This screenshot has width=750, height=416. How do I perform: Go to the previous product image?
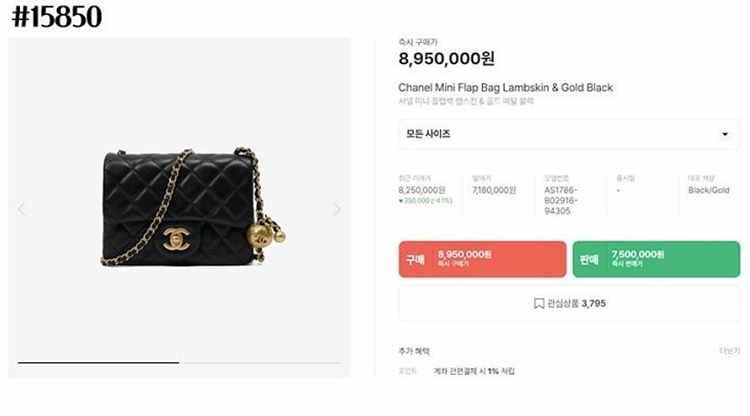tap(21, 208)
